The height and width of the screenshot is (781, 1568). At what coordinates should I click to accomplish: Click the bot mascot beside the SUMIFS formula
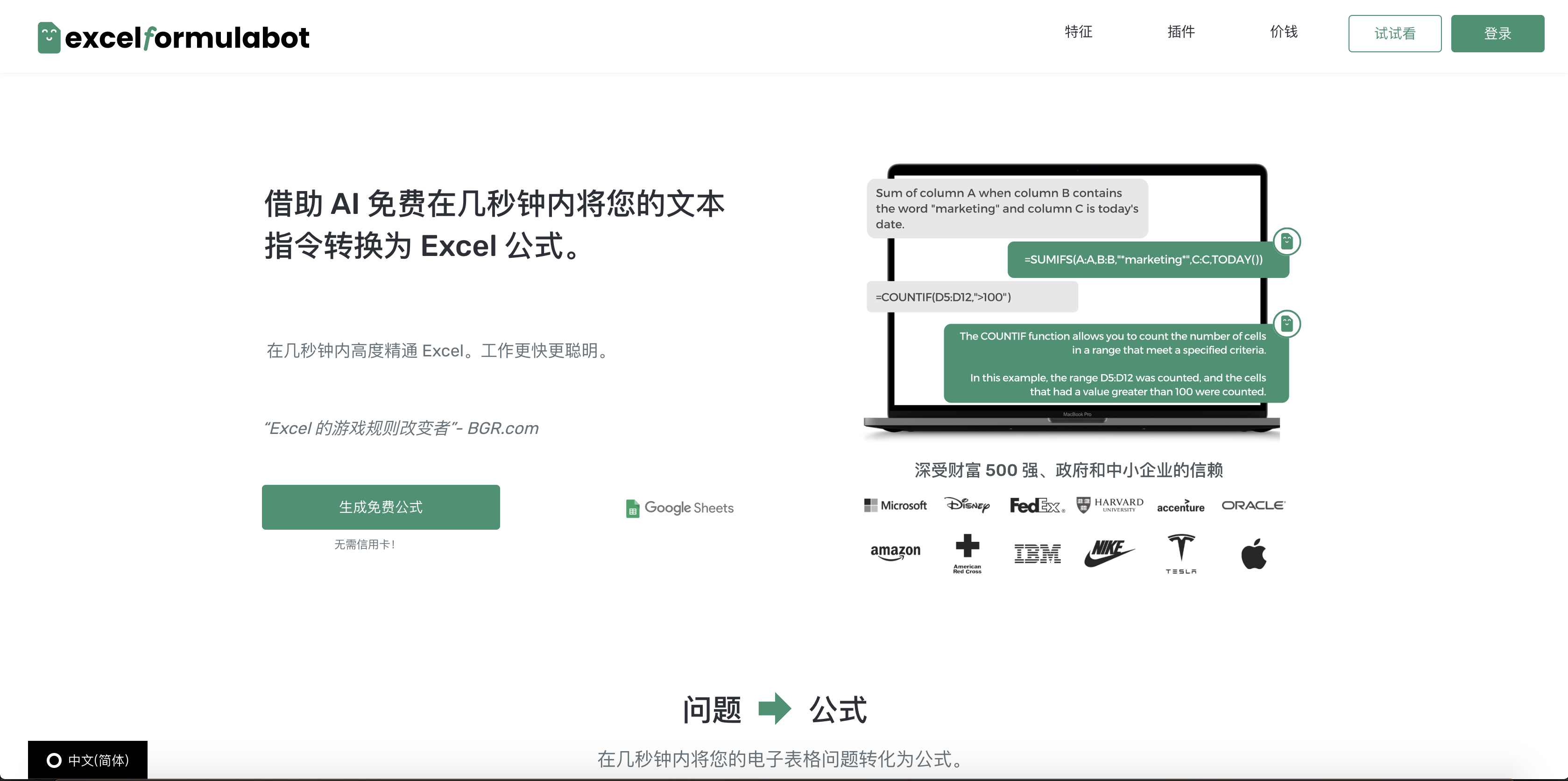[x=1287, y=241]
